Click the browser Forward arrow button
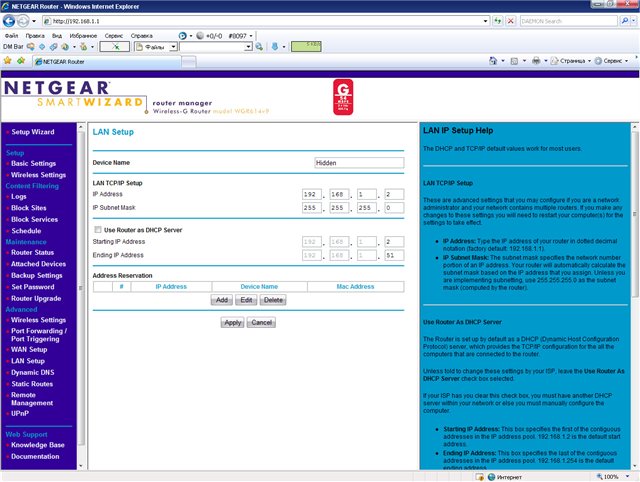Image resolution: width=640 pixels, height=482 pixels. click(x=23, y=20)
